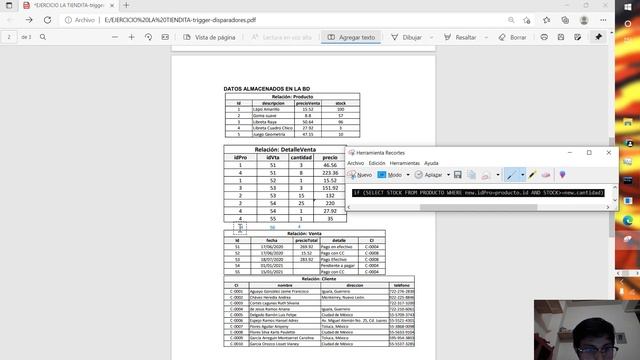Open Paint 3D edit icon in Recortes
The width and height of the screenshot is (640, 360).
(x=562, y=175)
